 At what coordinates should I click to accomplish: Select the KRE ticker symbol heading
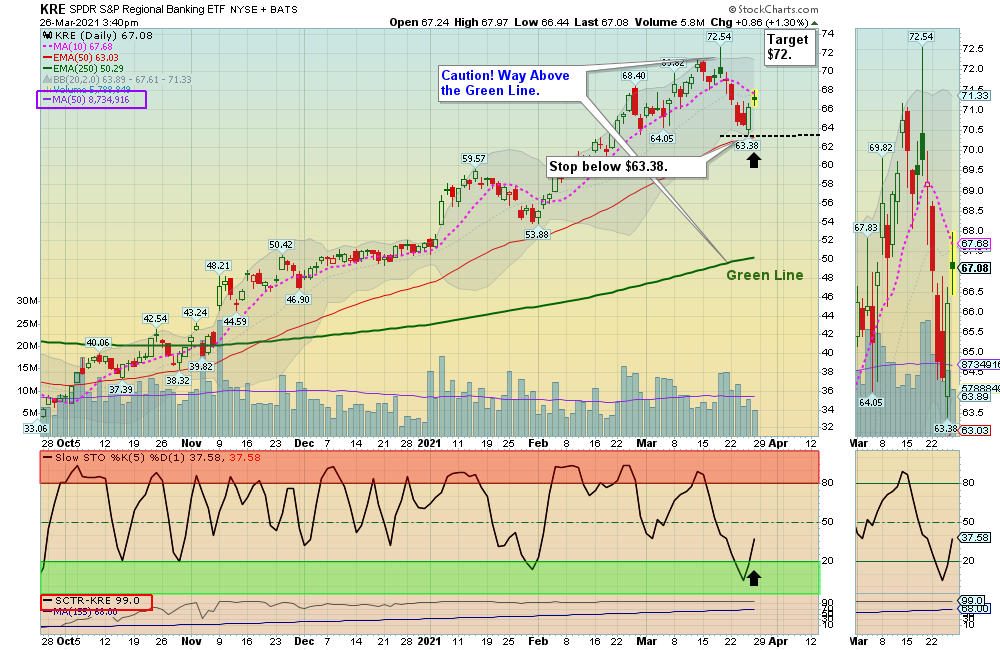point(48,10)
